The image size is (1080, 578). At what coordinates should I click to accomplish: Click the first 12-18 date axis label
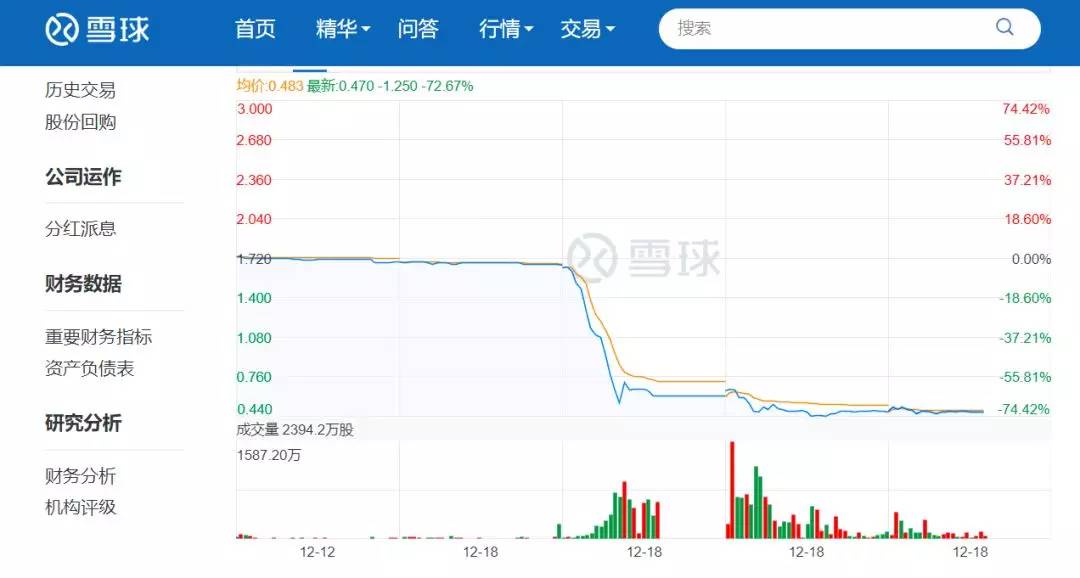coord(480,553)
